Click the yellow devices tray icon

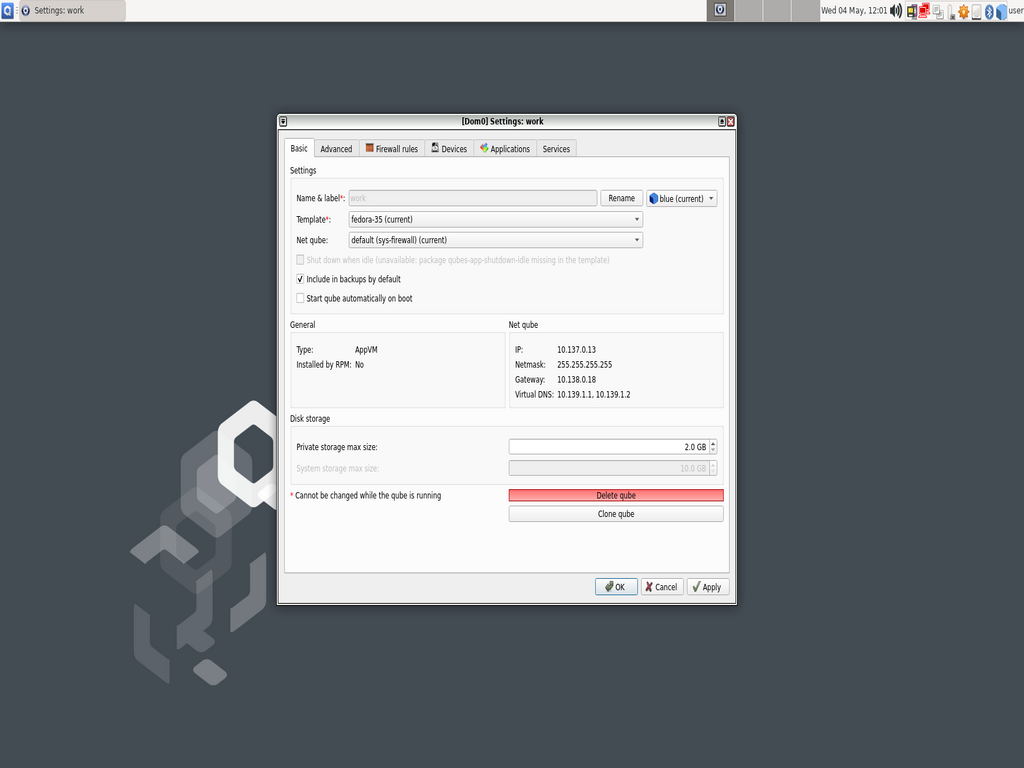tap(912, 11)
